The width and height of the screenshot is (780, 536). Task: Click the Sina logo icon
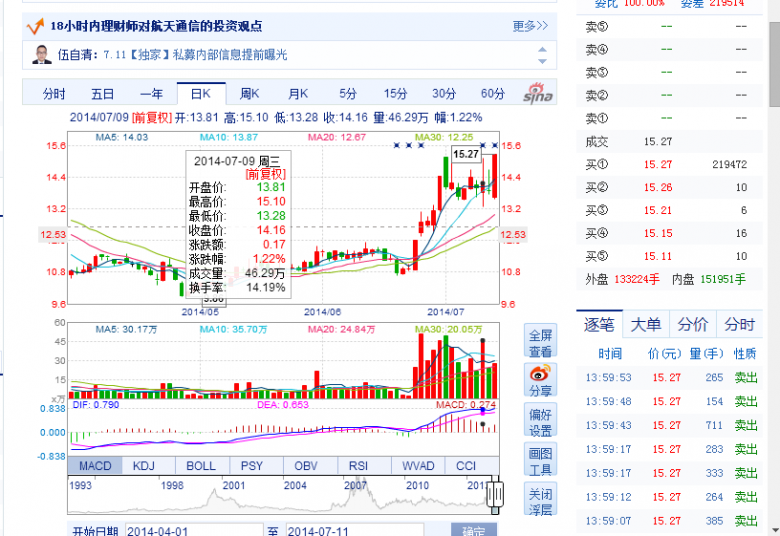tap(538, 93)
